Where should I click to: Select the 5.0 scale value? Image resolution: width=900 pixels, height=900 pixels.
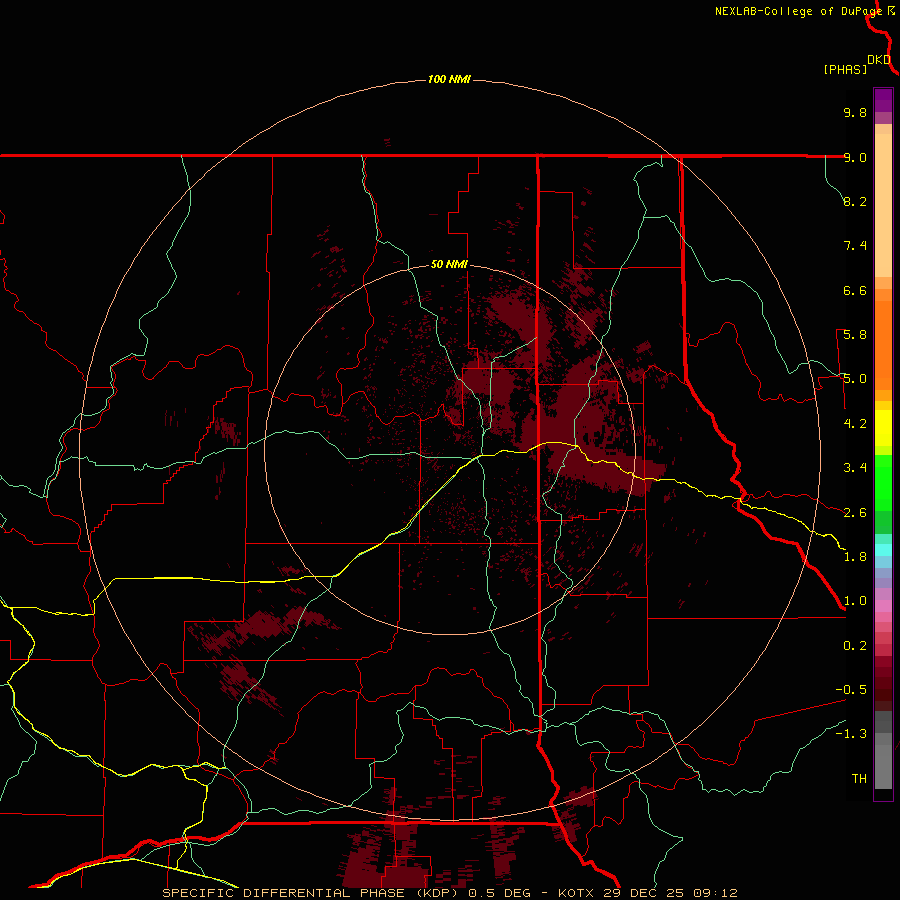855,379
